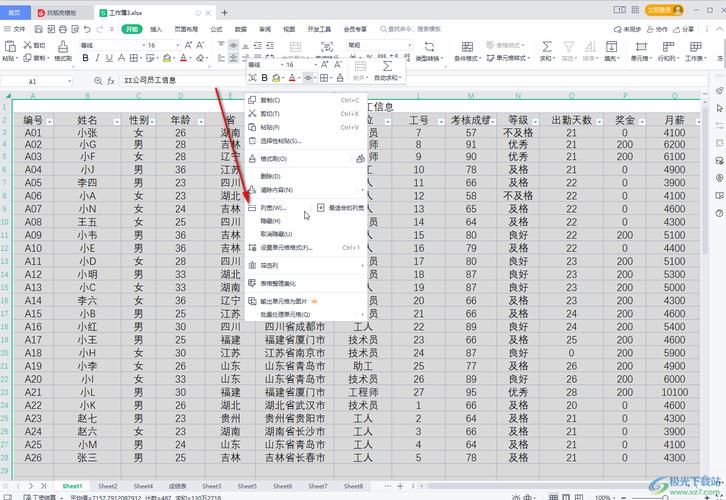
Task: Collapse the ribbon with the top-right chevron
Action: [720, 29]
